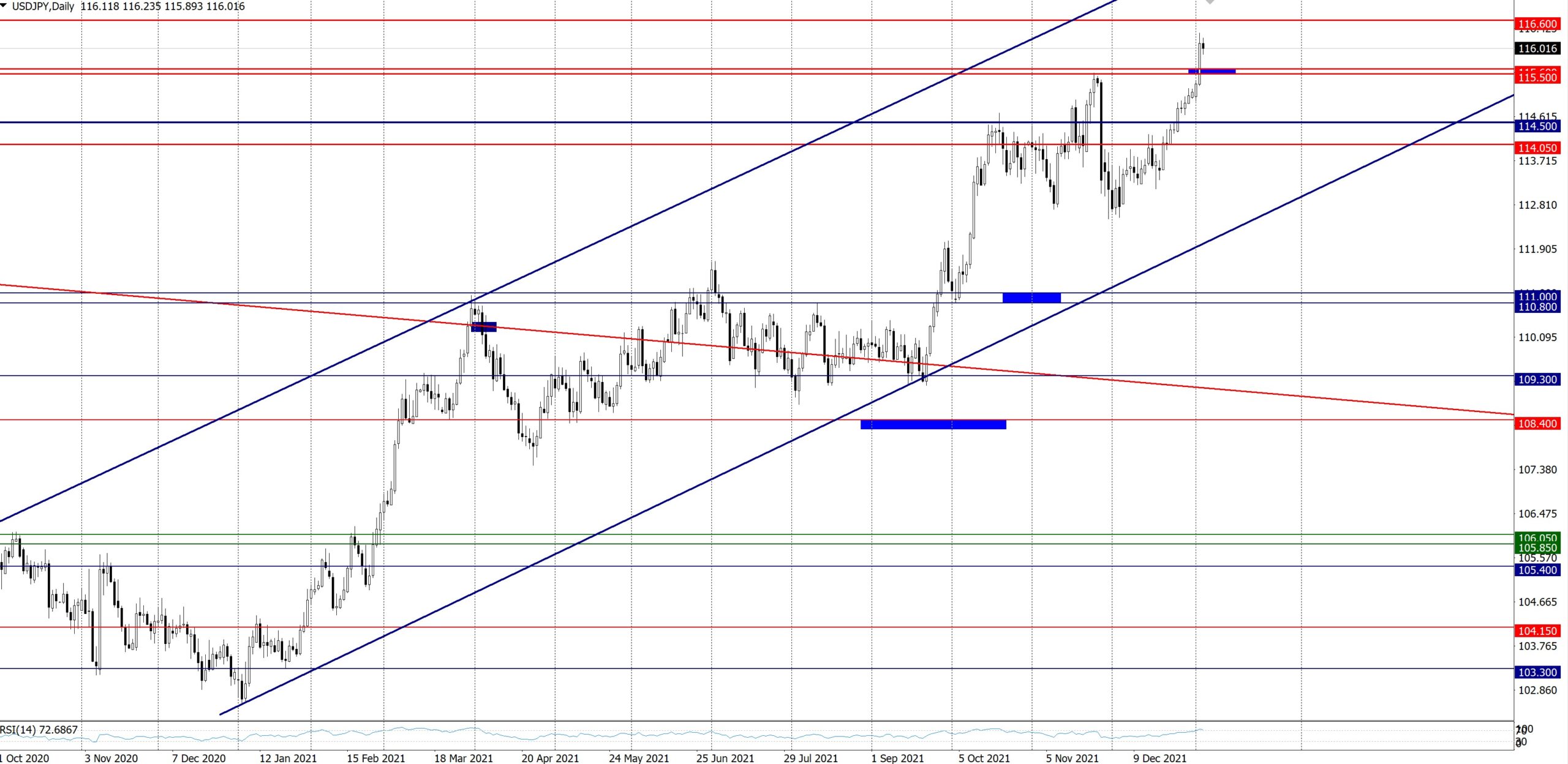The image size is (1568, 764).
Task: Click the 111.000 navy price label
Action: point(1537,296)
